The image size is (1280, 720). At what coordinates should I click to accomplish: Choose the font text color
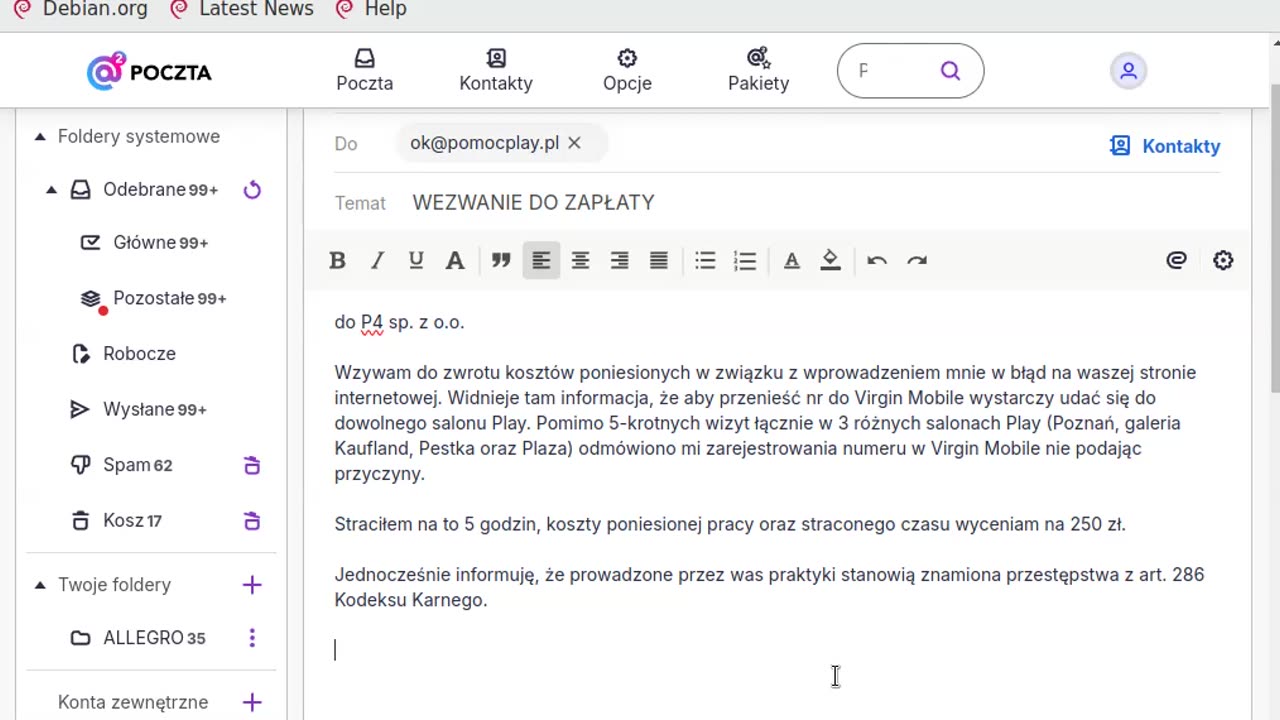791,261
